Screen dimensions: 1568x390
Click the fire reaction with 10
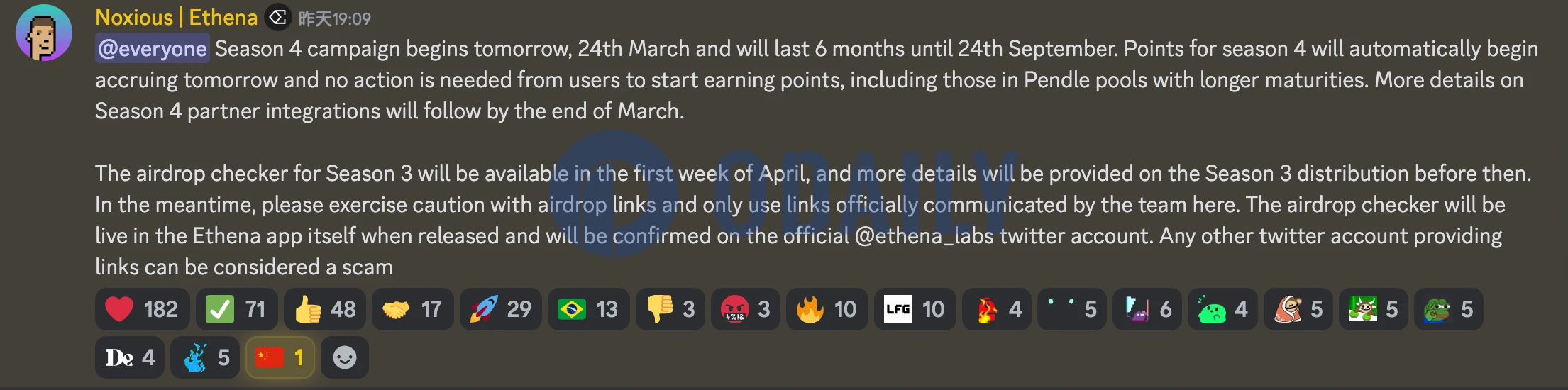point(827,309)
